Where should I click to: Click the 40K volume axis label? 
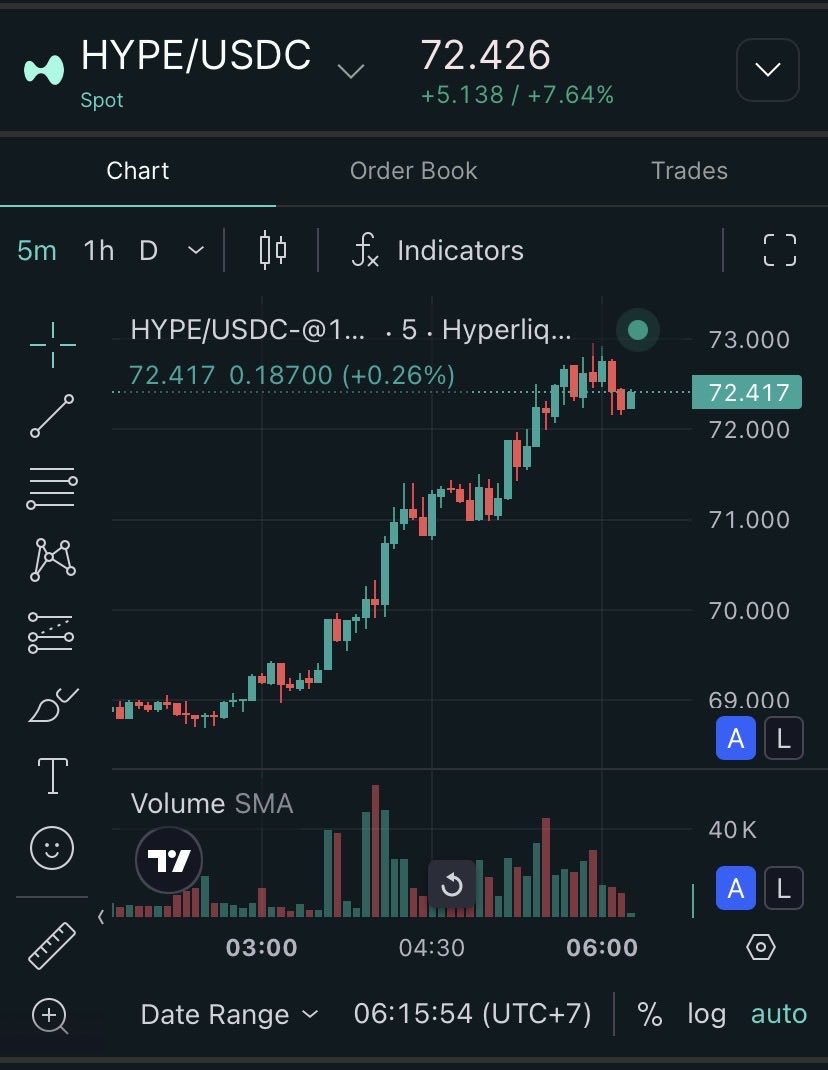click(x=732, y=830)
